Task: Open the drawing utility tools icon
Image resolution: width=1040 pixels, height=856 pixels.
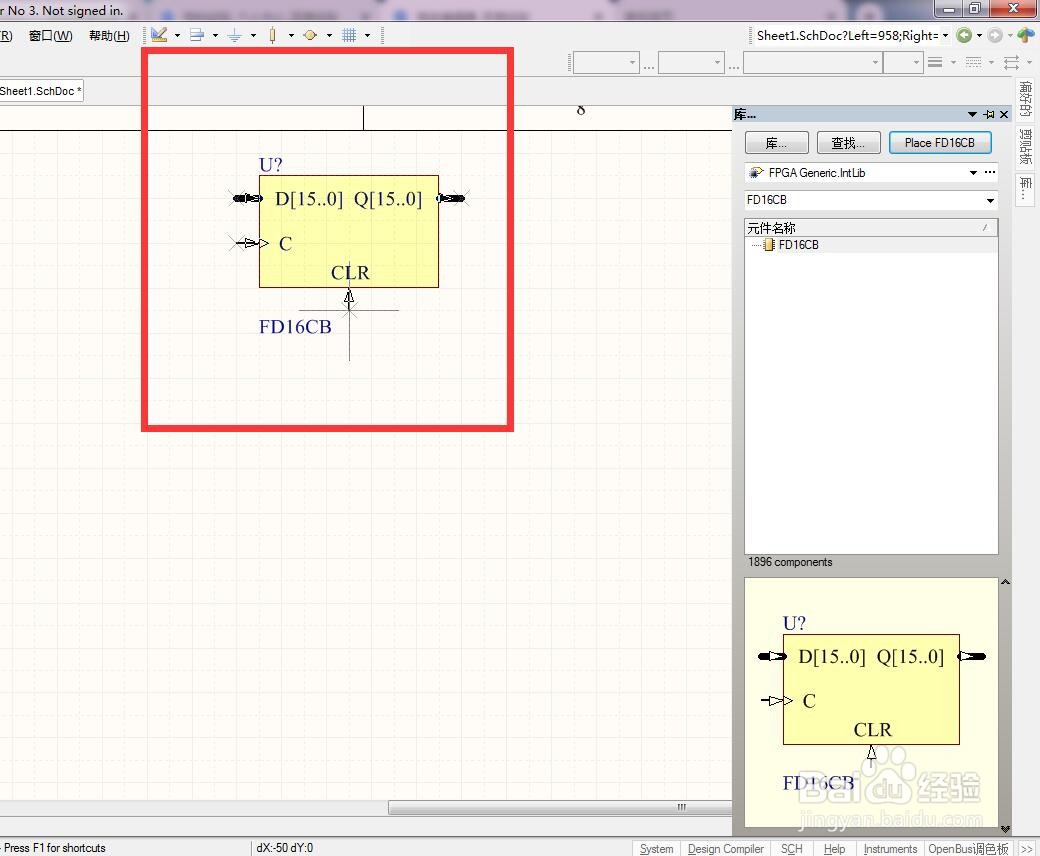Action: [159, 35]
